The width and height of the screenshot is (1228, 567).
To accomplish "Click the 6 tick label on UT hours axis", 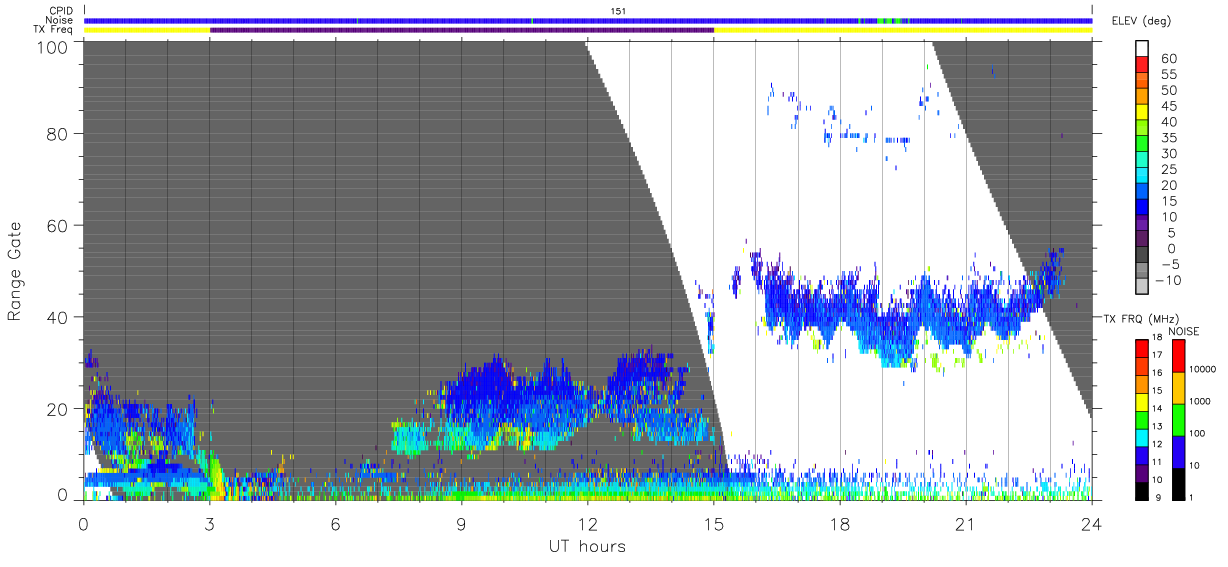I will pos(335,523).
